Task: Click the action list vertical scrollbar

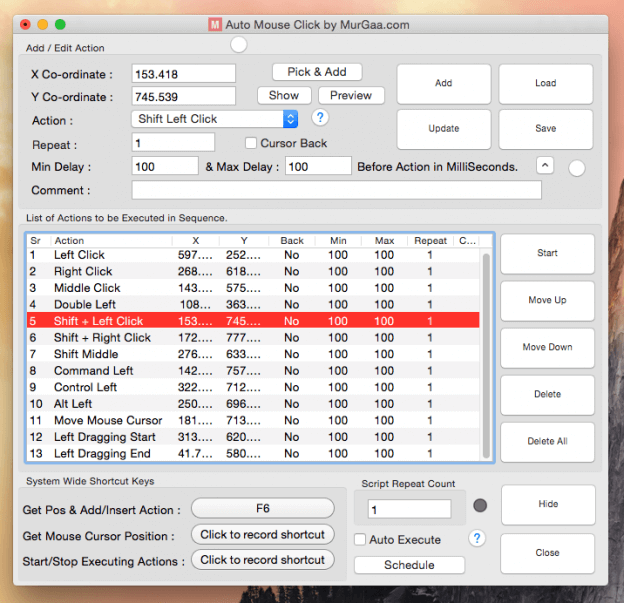Action: [486, 355]
